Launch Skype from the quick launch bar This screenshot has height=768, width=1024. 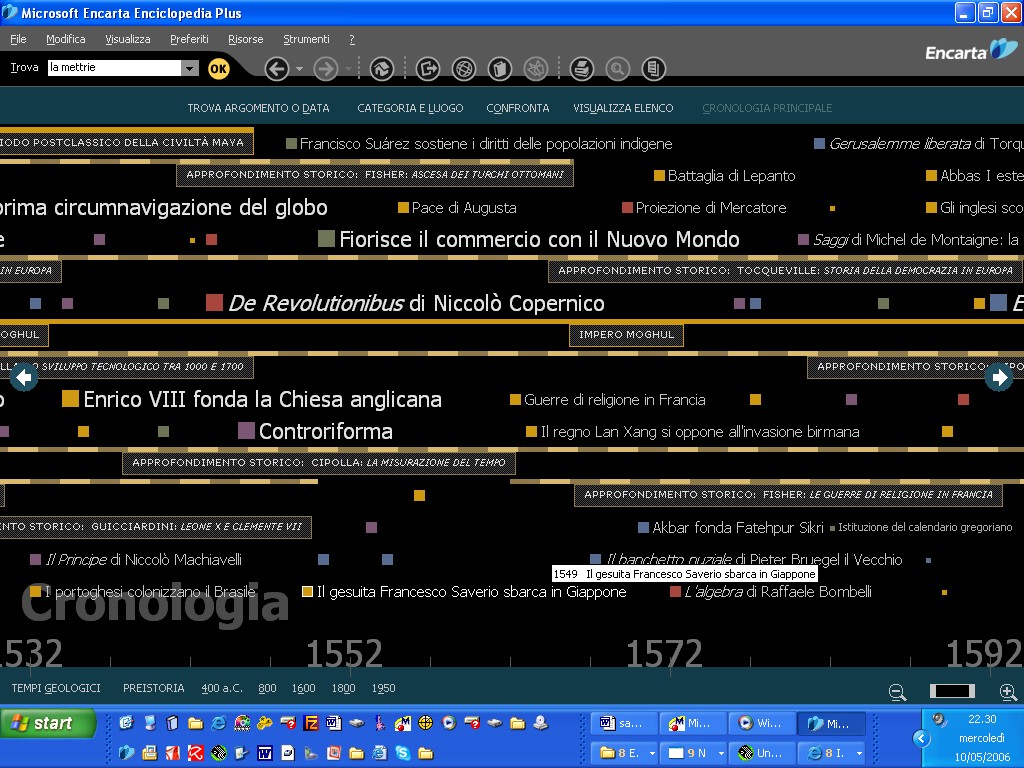[403, 754]
